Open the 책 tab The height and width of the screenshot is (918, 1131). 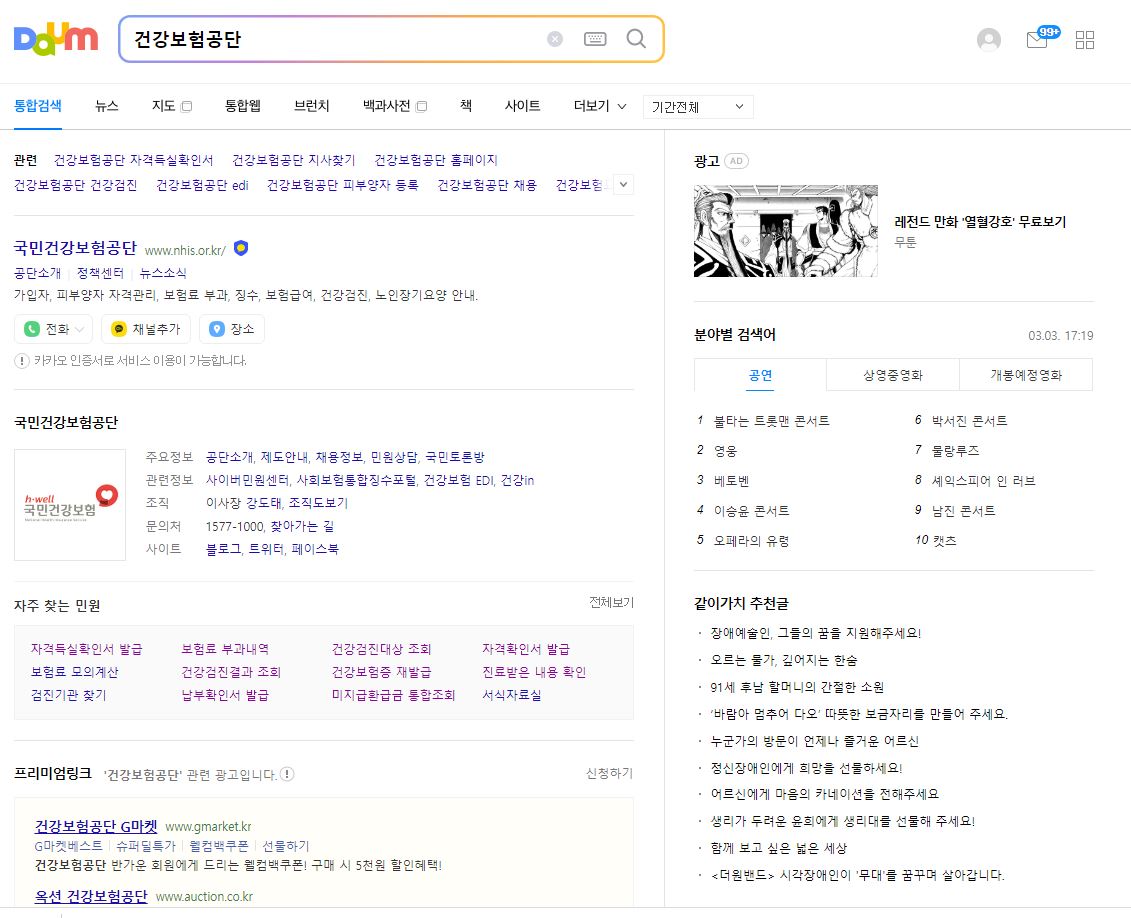[x=466, y=106]
